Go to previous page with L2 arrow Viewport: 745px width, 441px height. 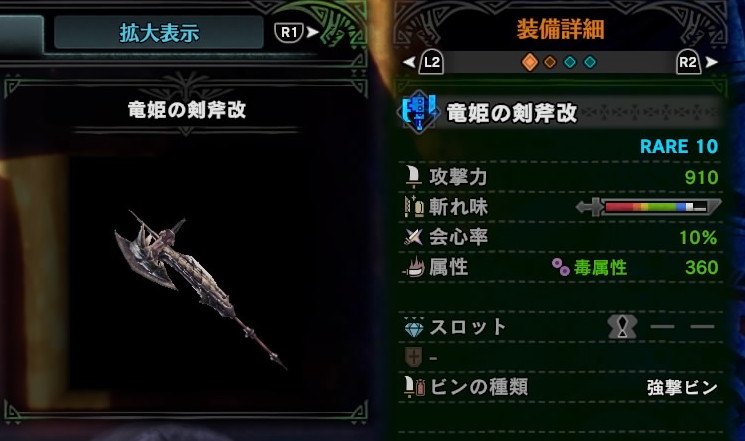tap(423, 62)
